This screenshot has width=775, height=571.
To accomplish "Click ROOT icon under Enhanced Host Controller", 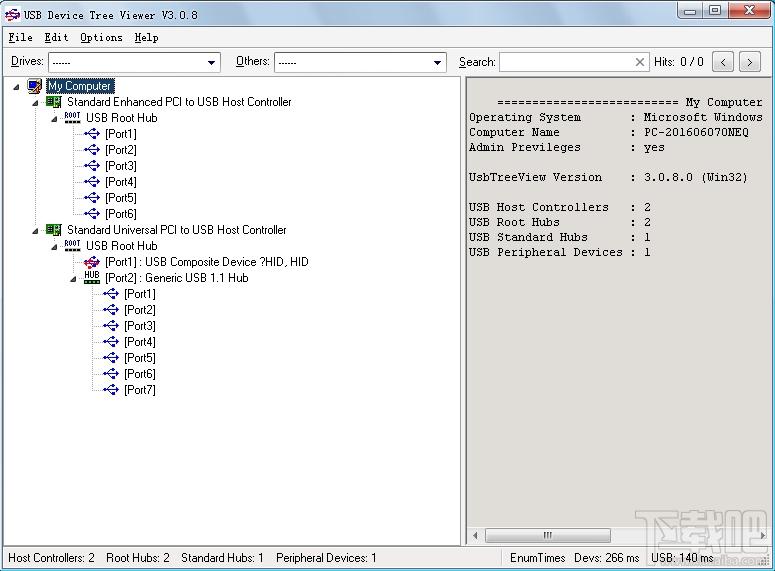I will click(72, 118).
